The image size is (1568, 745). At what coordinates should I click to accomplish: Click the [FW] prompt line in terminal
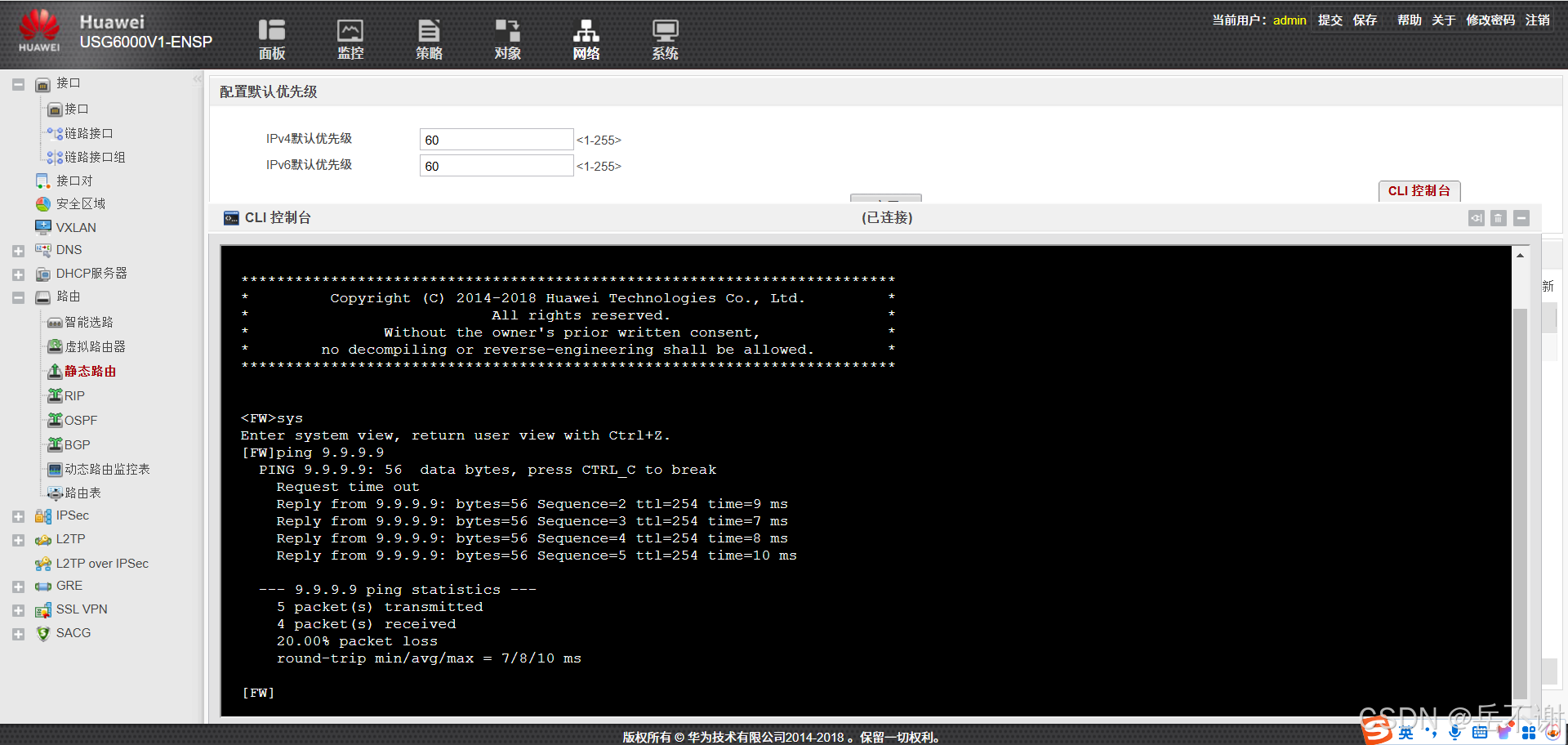tap(258, 693)
